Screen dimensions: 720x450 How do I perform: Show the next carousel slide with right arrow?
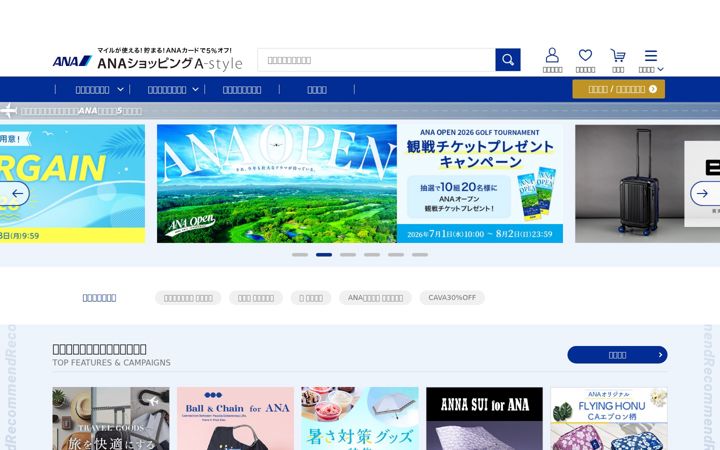(x=702, y=193)
